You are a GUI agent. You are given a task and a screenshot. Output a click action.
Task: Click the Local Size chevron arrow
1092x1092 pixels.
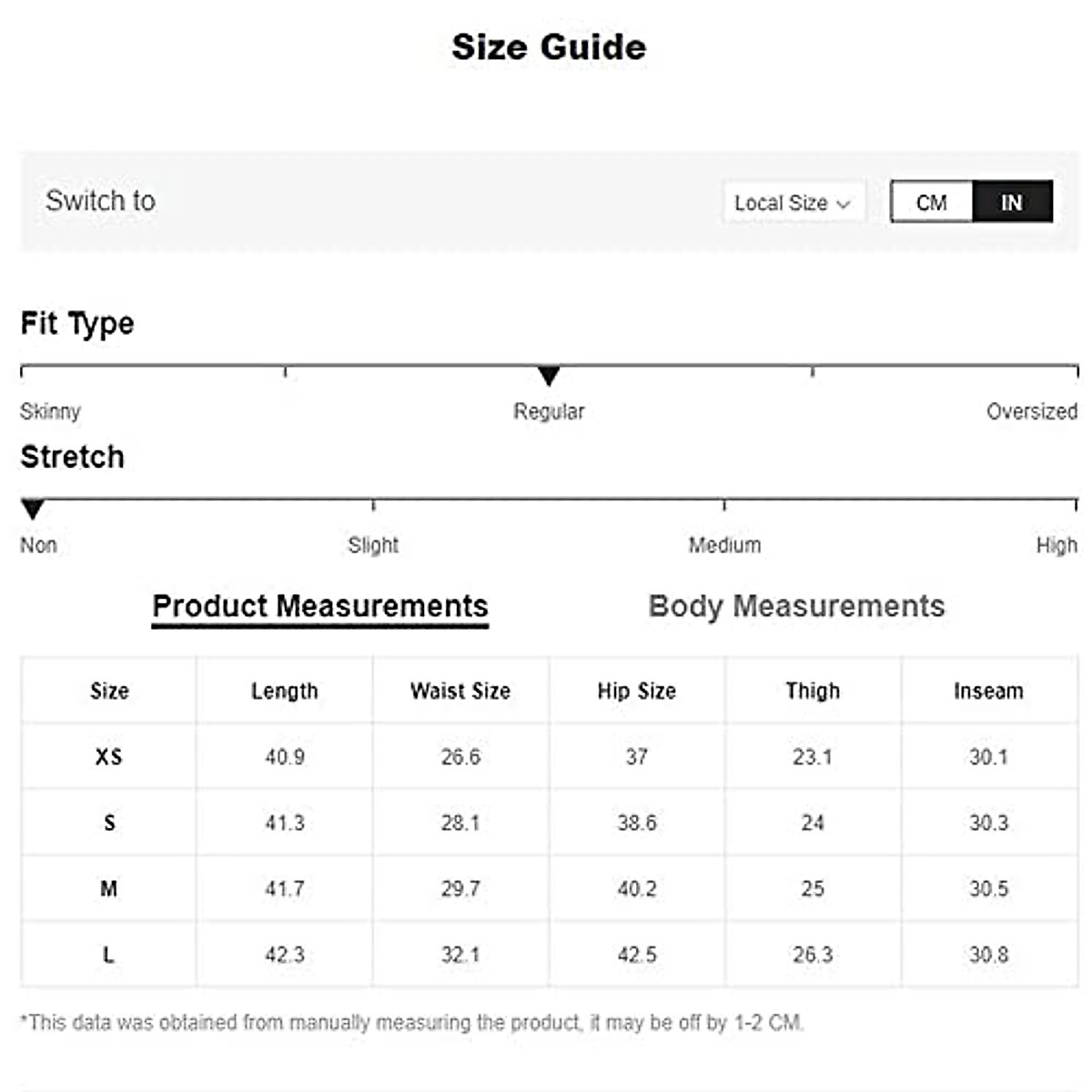click(844, 204)
